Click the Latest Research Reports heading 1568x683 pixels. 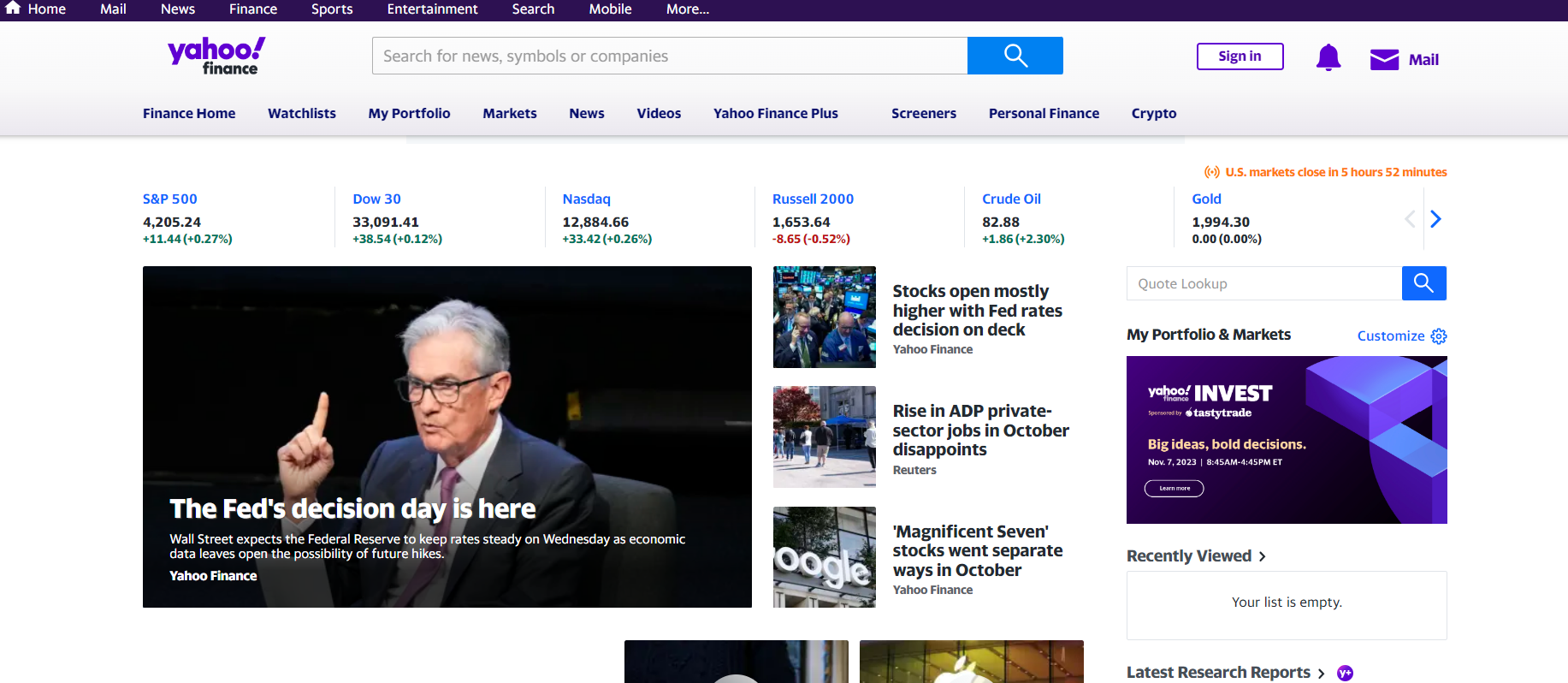click(x=1218, y=673)
